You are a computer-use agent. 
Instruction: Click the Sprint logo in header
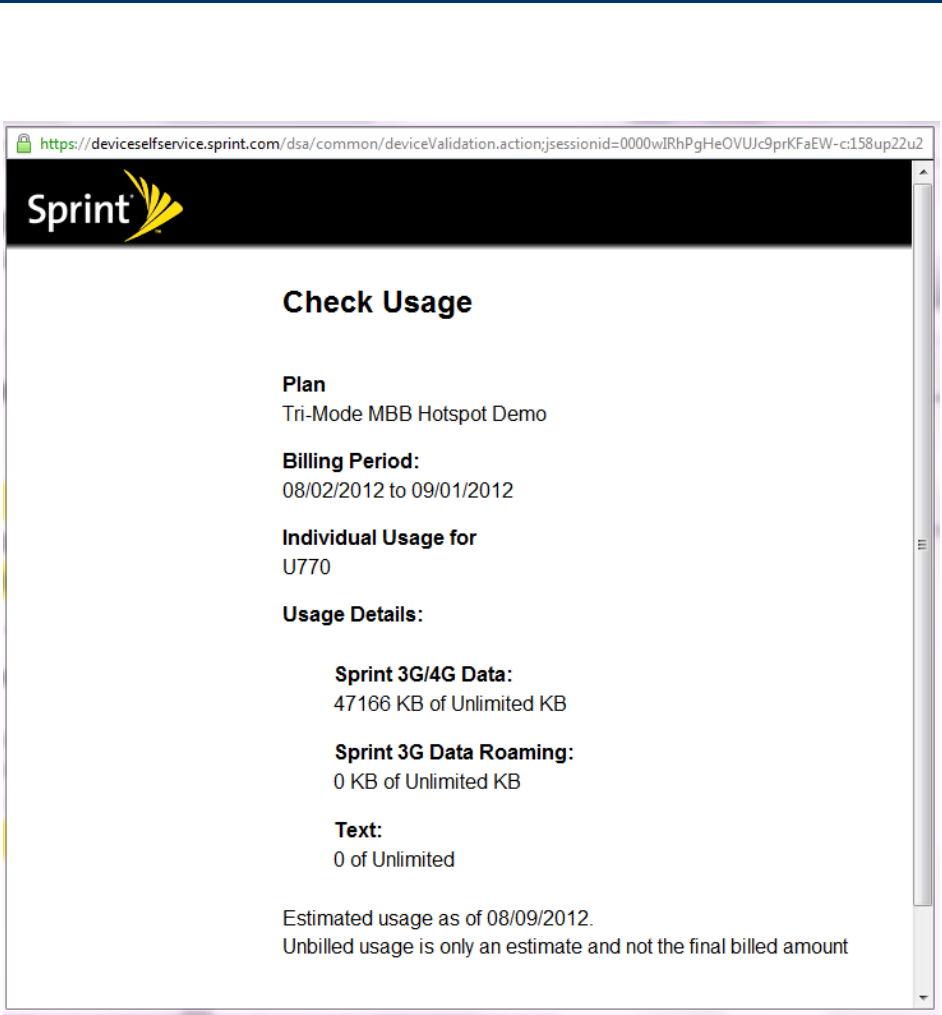click(x=105, y=206)
